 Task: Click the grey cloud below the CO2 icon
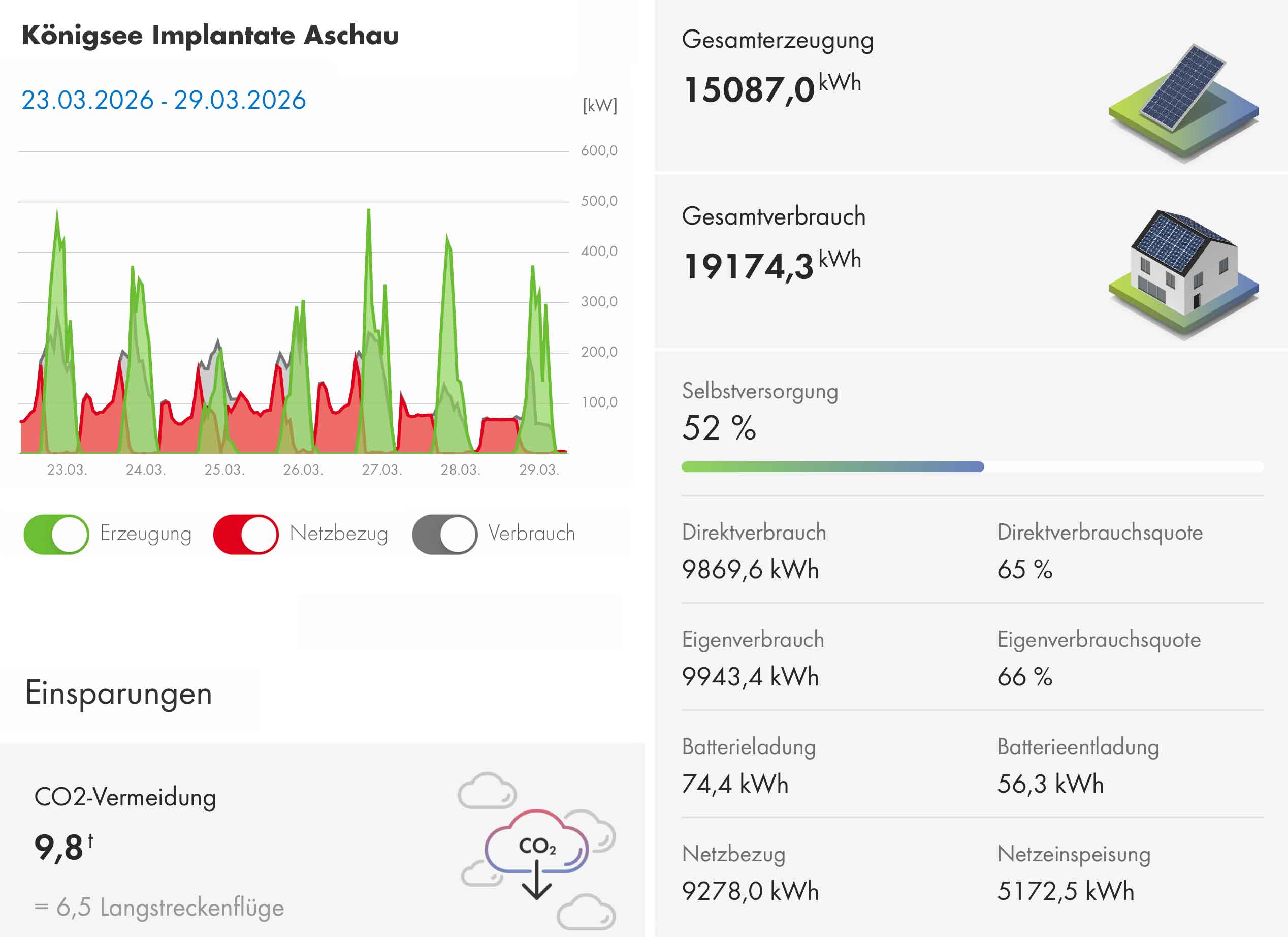pos(586,912)
